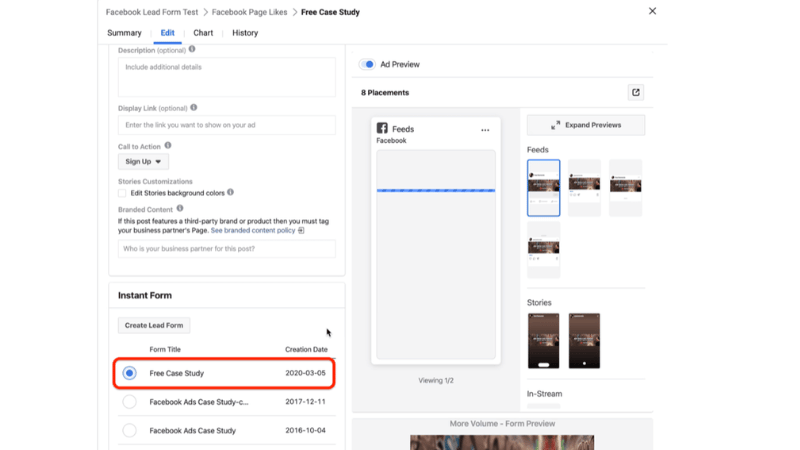Select the second Feeds placement thumbnail
800x450 pixels.
click(585, 188)
